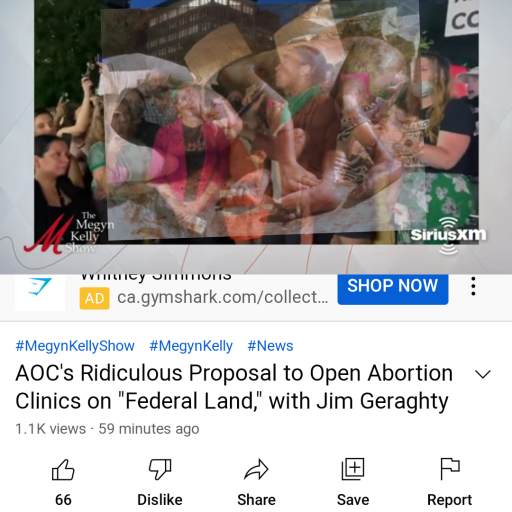Image resolution: width=512 pixels, height=512 pixels.
Task: Tap the SiriusXM logo in video
Action: click(x=448, y=235)
